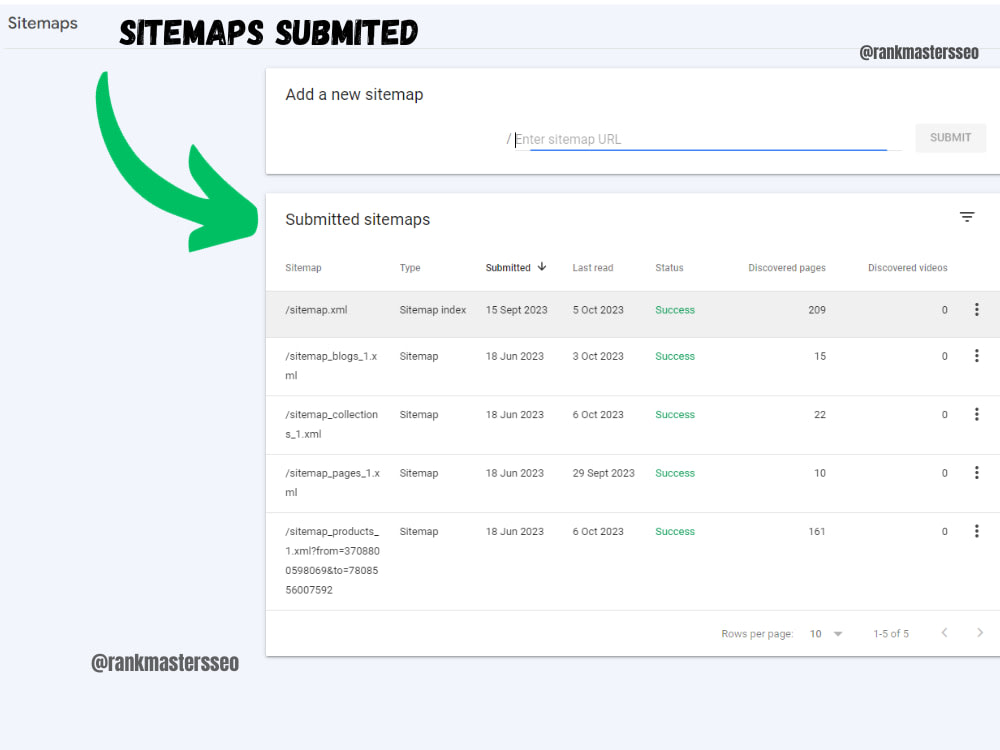
Task: Open more options for sitemap_products_1.xml row
Action: (x=976, y=531)
